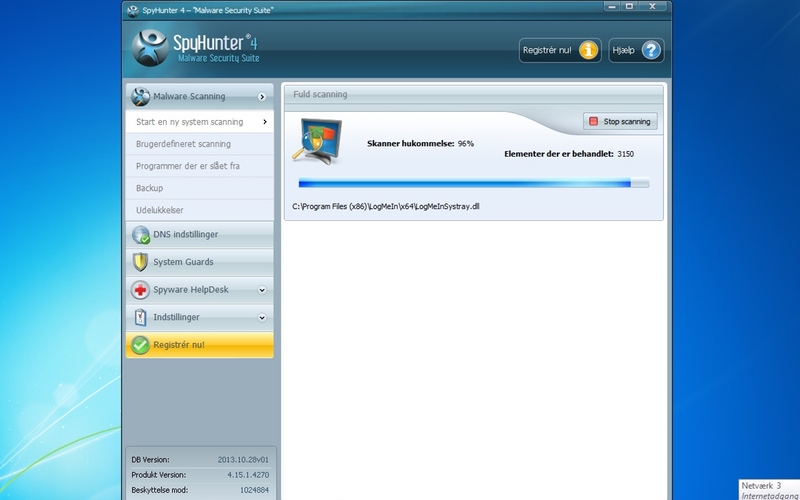This screenshot has width=800, height=500.
Task: Click Produkt Version 4.15.1.4270 value
Action: [248, 475]
